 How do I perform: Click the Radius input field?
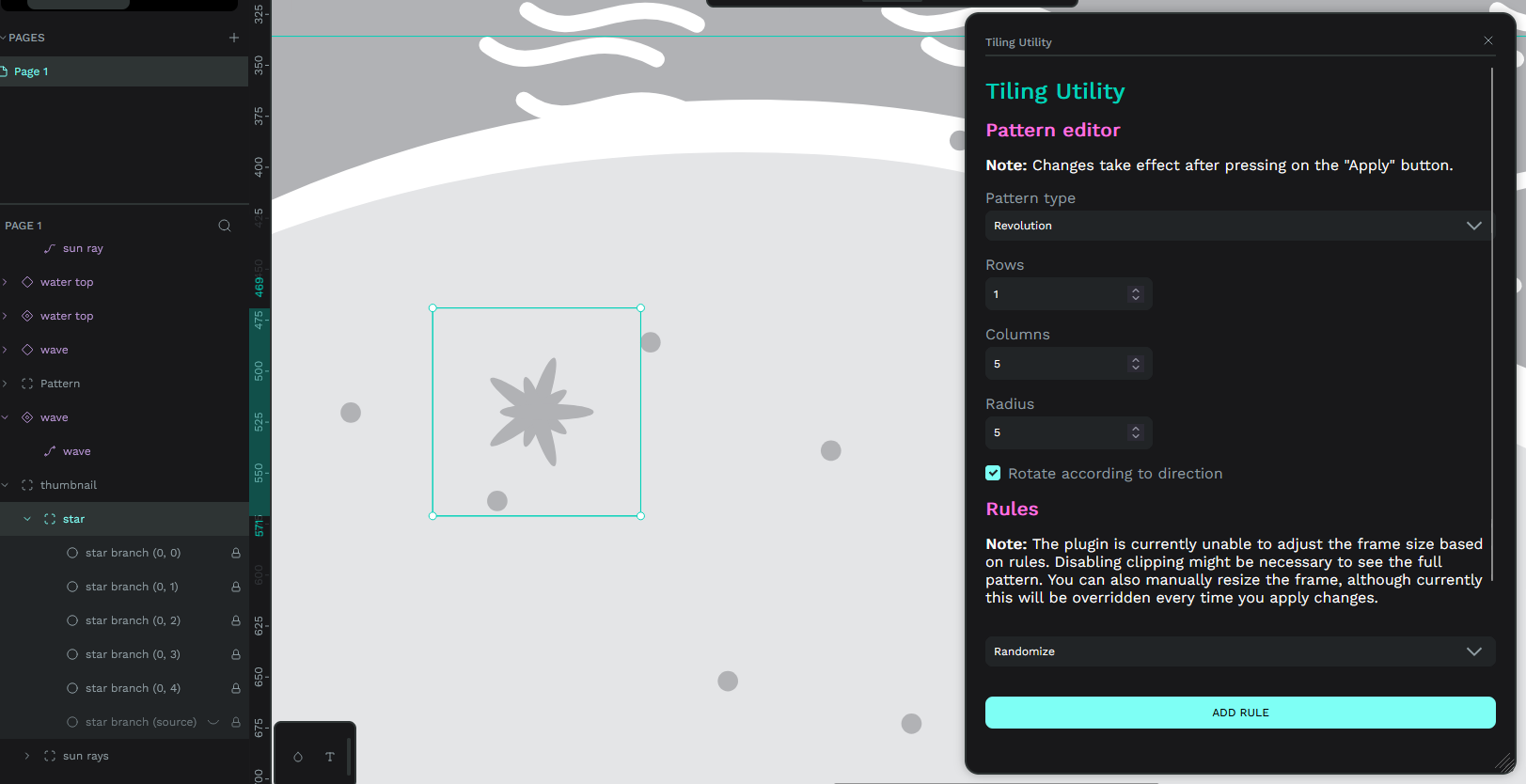click(1068, 432)
